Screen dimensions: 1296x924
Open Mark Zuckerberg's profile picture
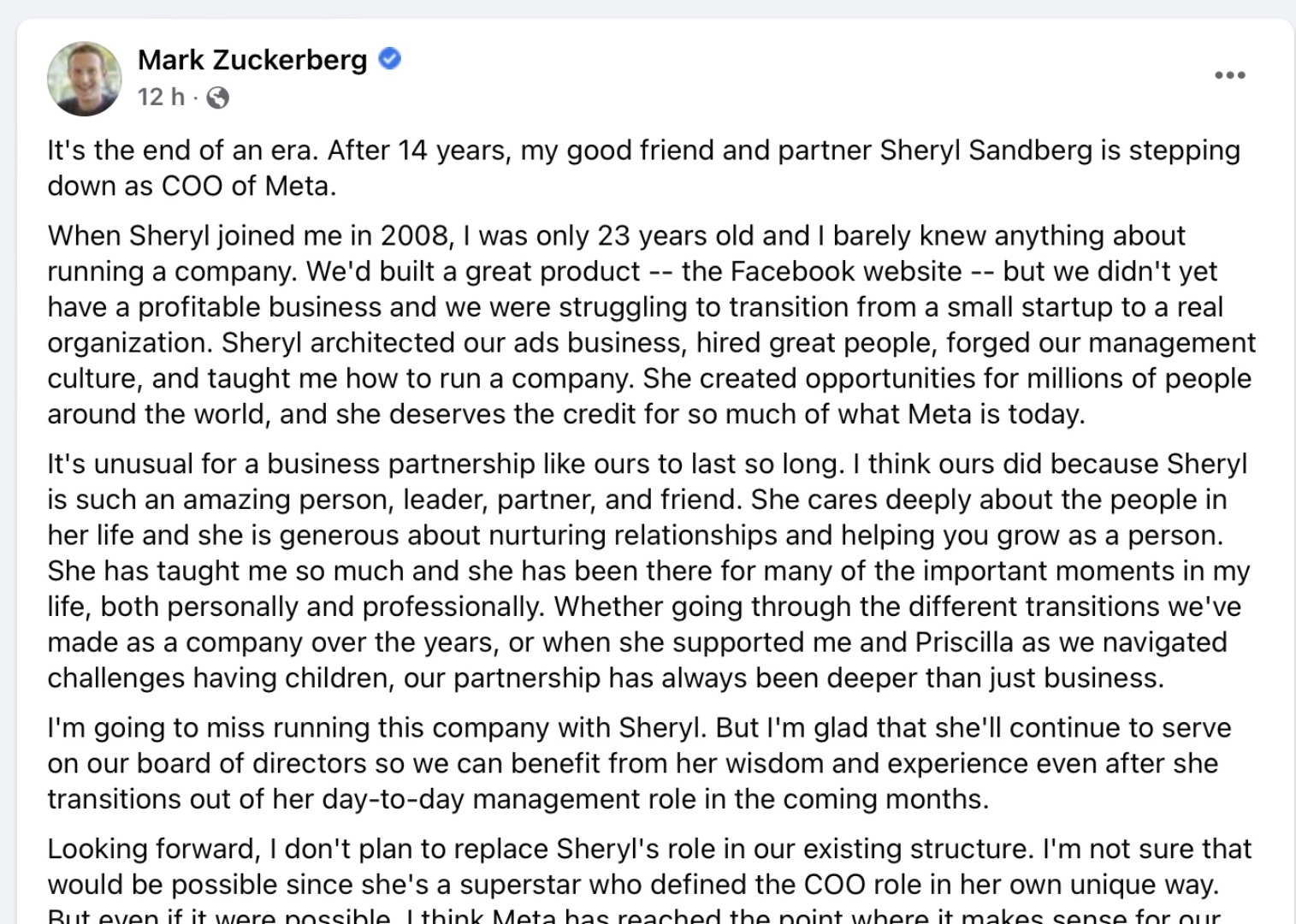click(84, 79)
